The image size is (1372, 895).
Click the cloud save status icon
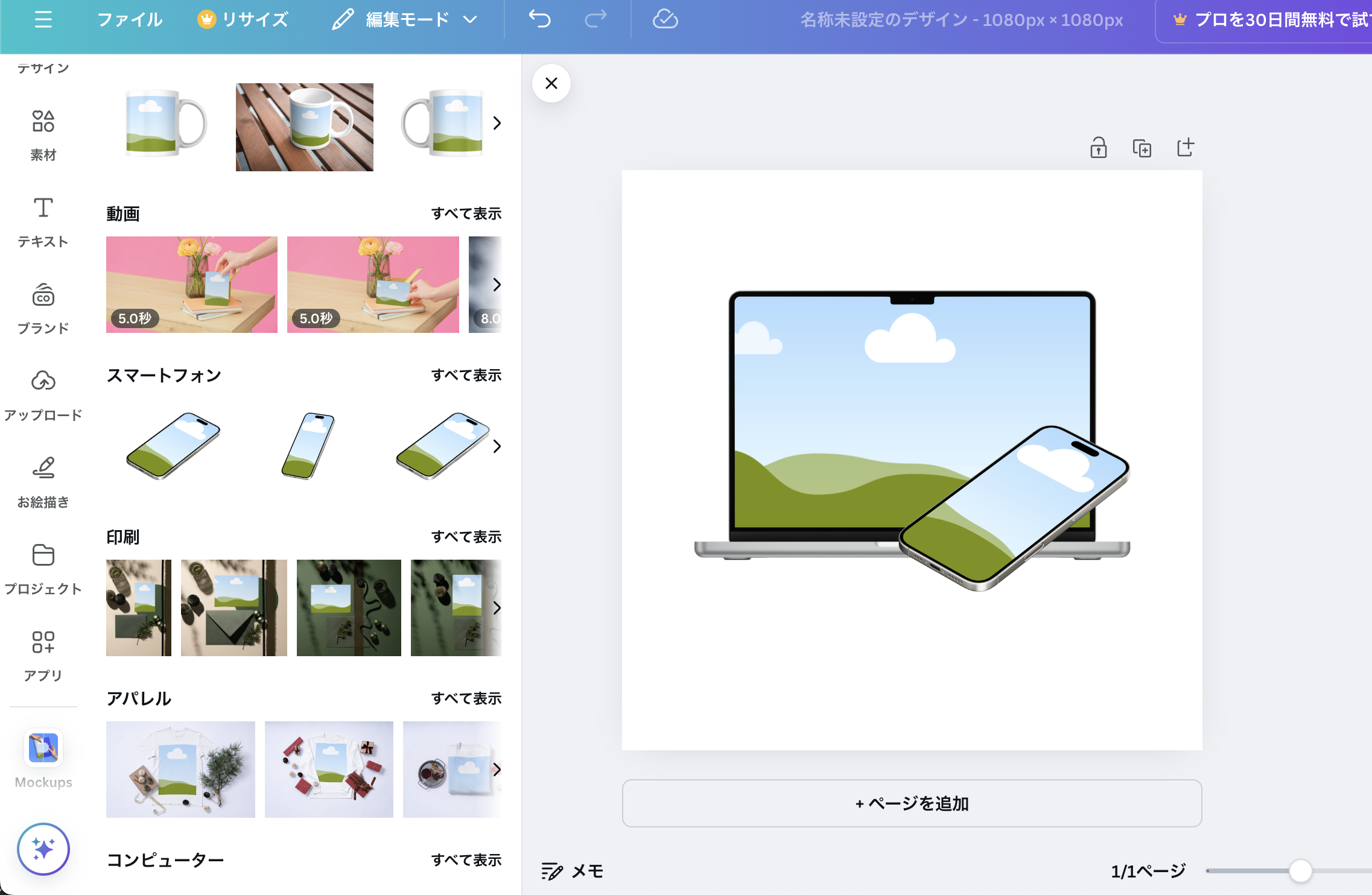coord(665,20)
